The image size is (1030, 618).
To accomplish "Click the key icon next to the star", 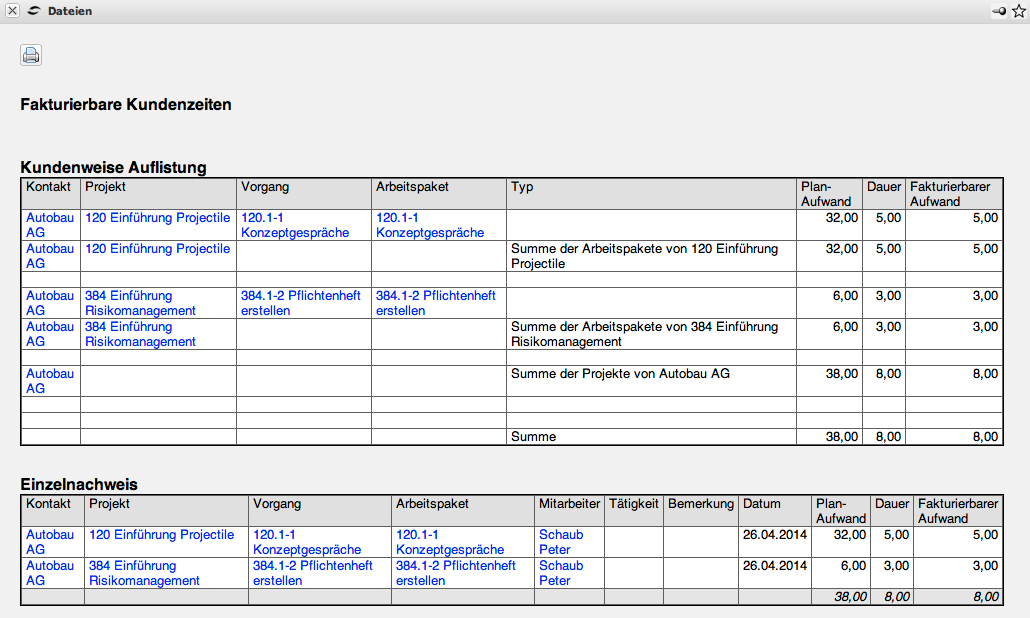I will (999, 10).
